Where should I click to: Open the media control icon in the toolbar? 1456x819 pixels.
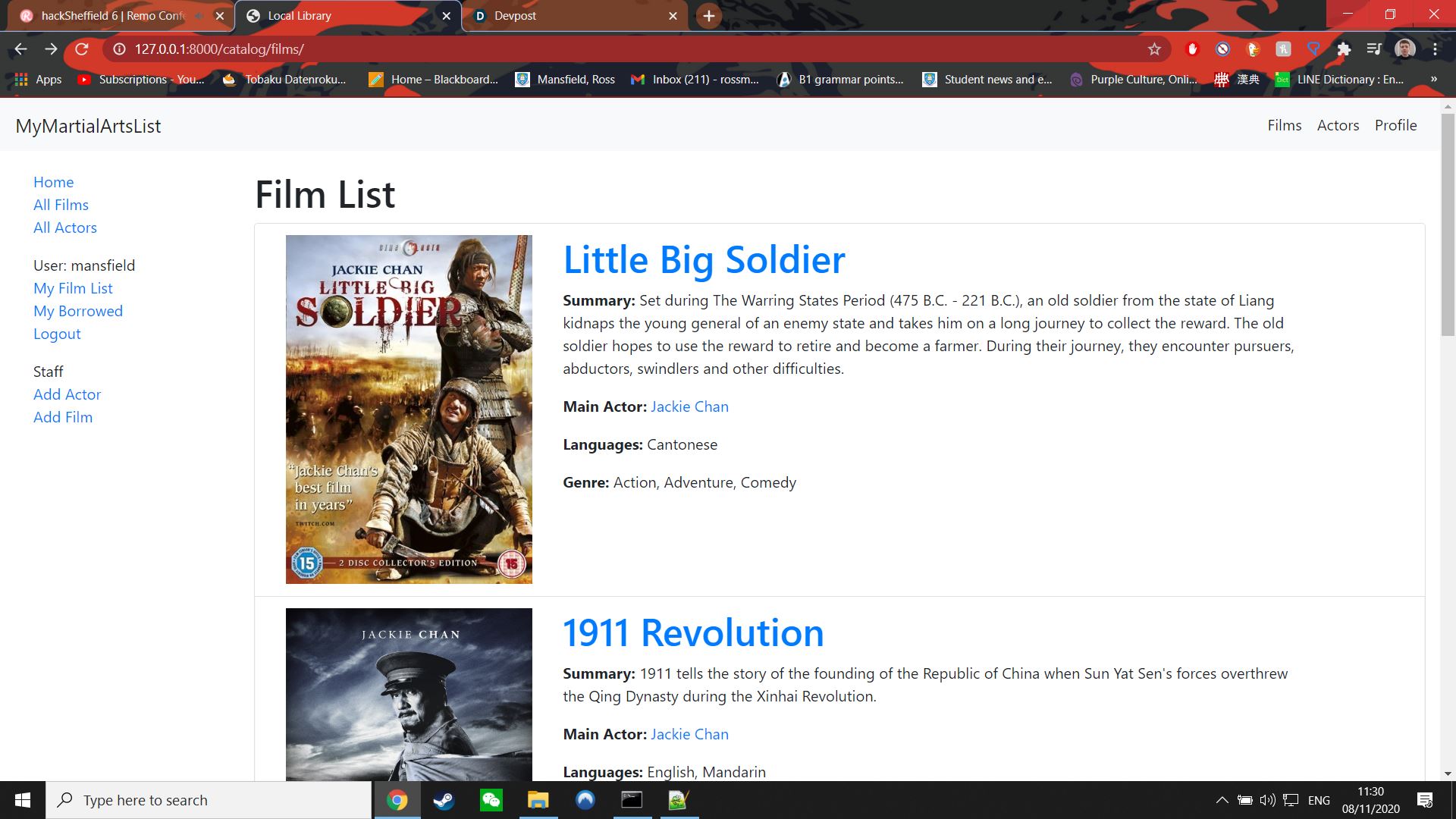[x=1374, y=49]
